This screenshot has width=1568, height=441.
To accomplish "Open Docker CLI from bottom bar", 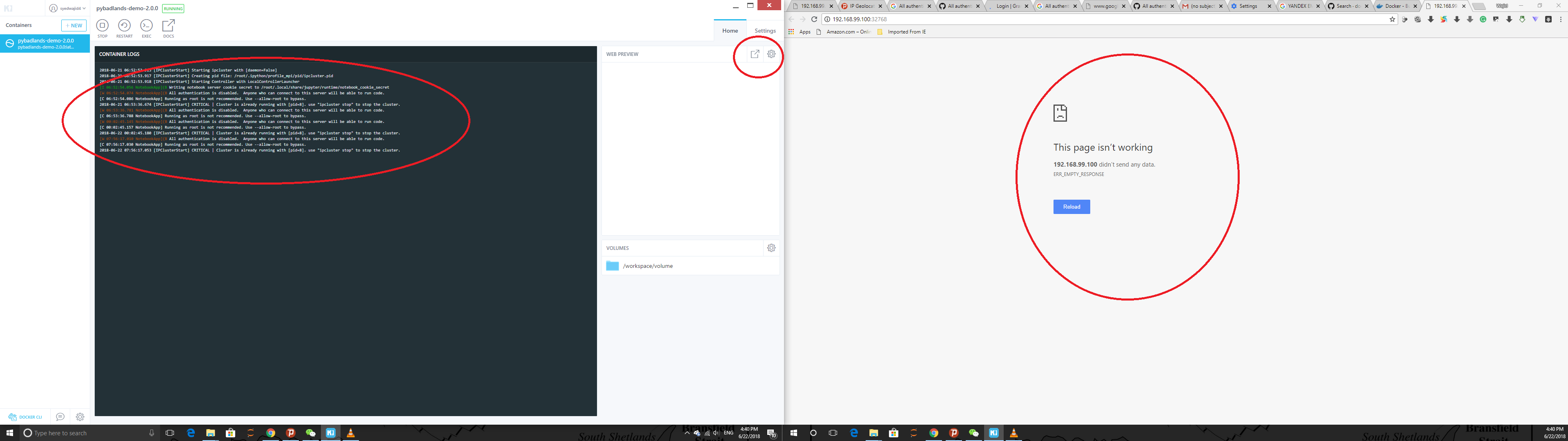I will tap(26, 417).
